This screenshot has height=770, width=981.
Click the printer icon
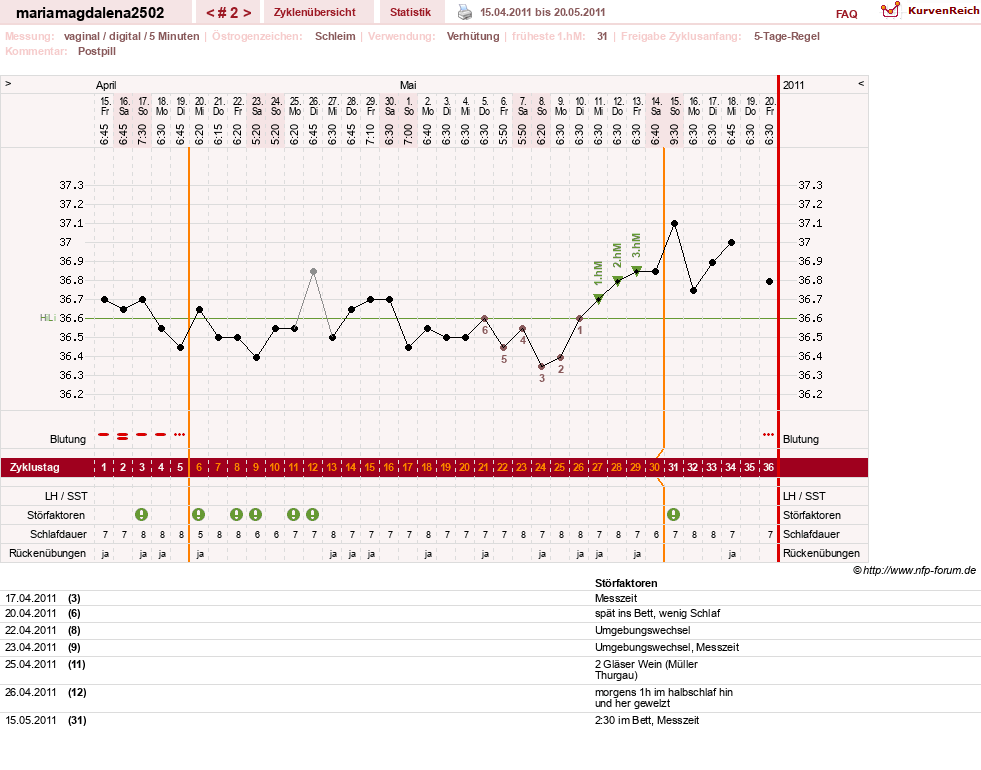pyautogui.click(x=465, y=12)
